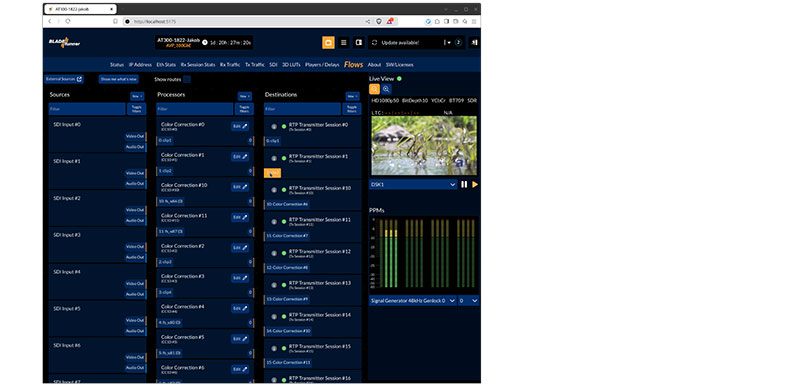The image size is (800, 385).
Task: Click Toggle filters in Destinations column
Action: [x=352, y=109]
